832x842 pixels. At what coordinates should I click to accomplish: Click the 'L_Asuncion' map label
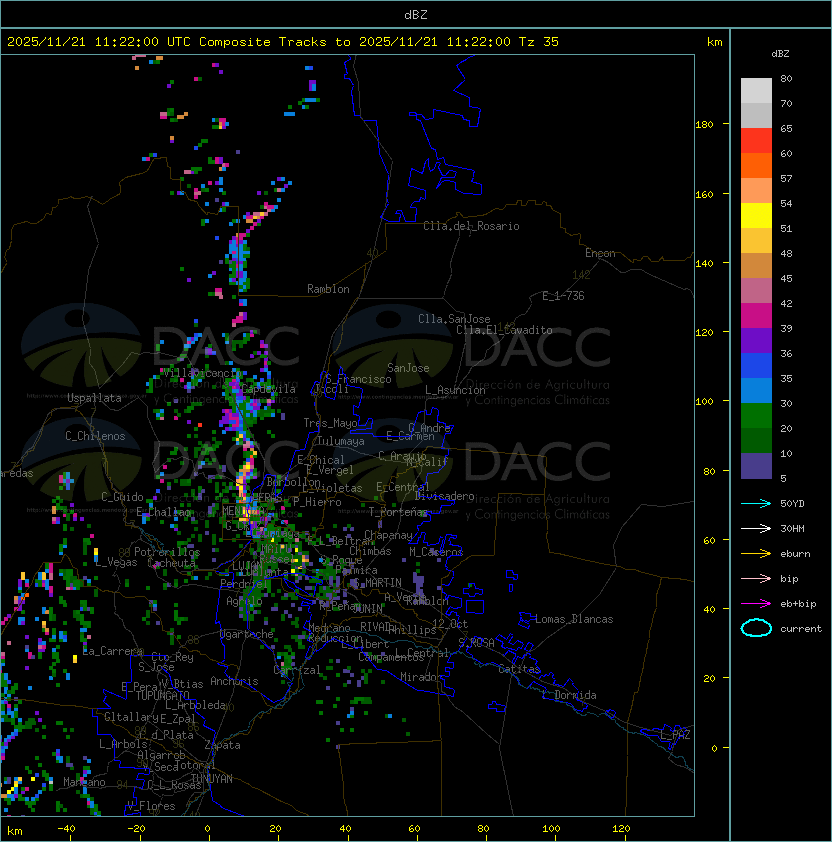pyautogui.click(x=455, y=390)
